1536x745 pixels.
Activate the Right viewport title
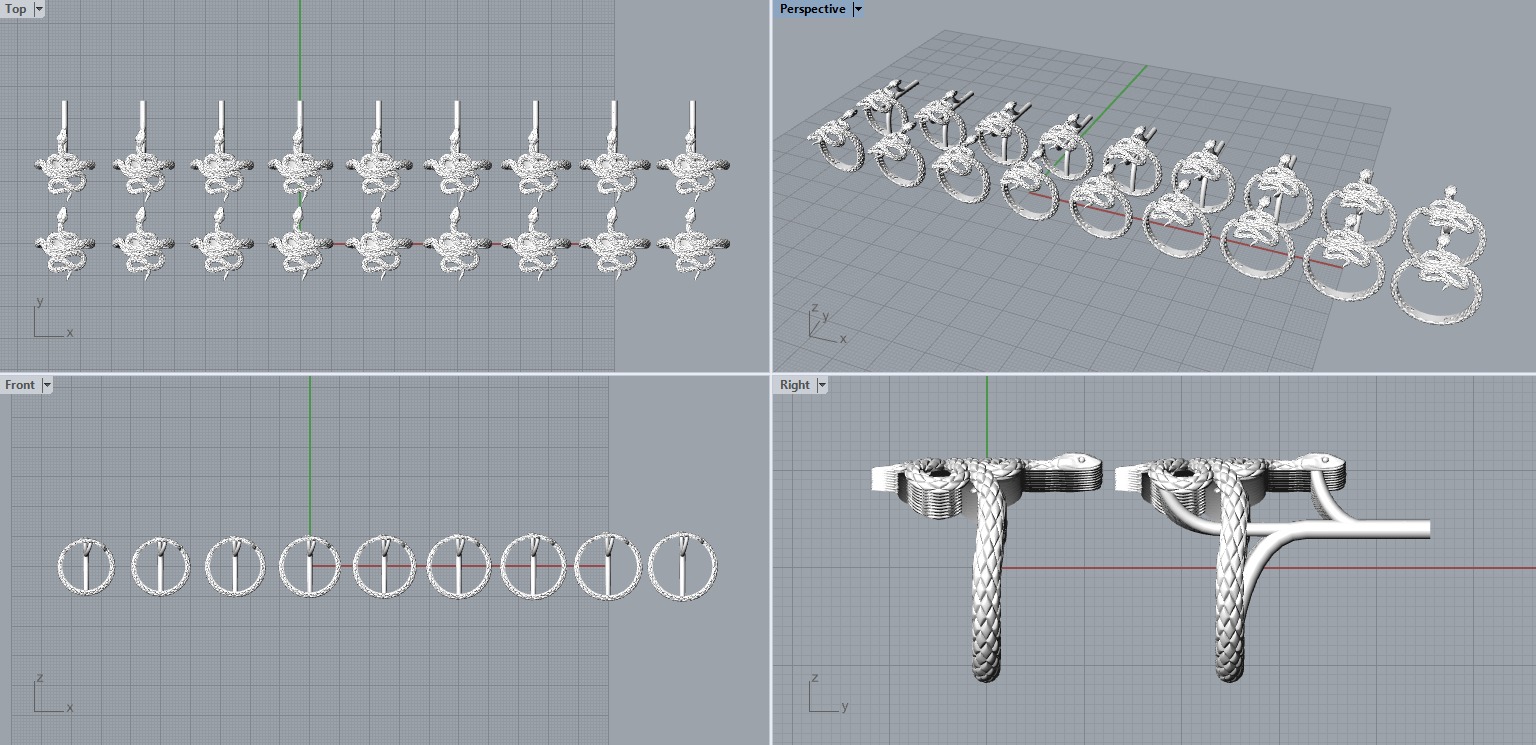click(x=795, y=385)
